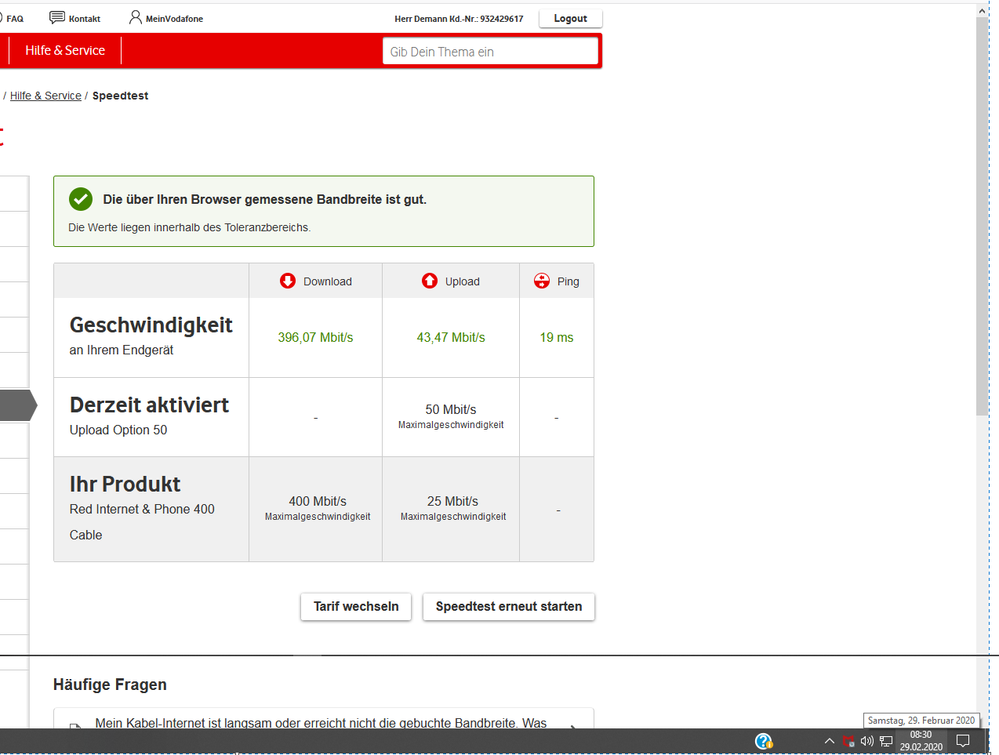999x755 pixels.
Task: Click the 396,07 Mbit/s download value
Action: tap(315, 338)
